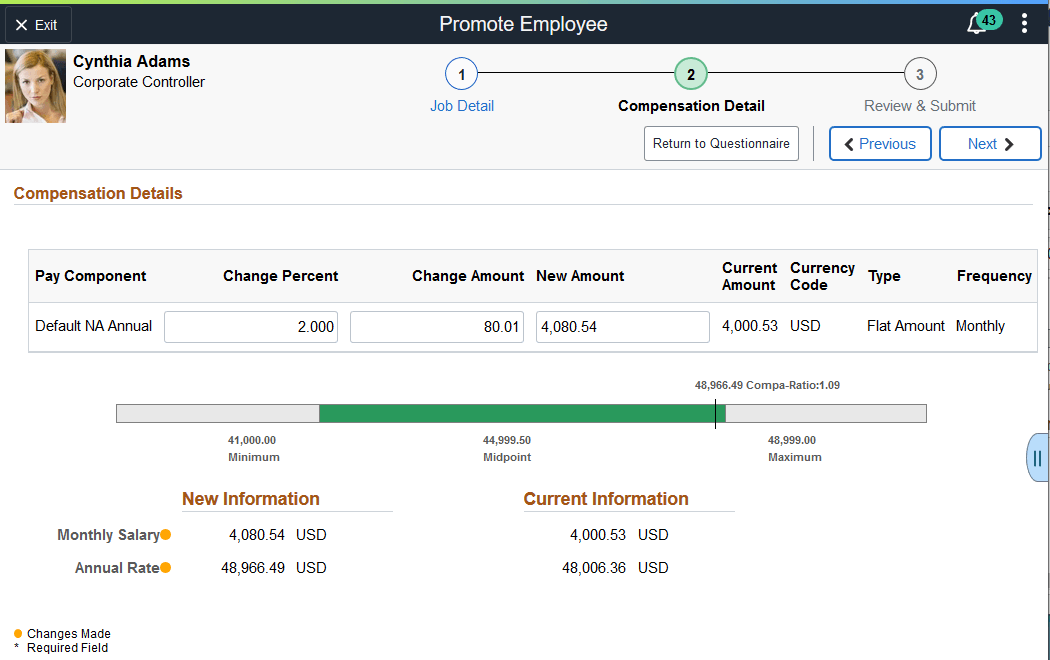Click the changed indicator beside Monthly Salary
This screenshot has height=660, width=1050.
167,534
